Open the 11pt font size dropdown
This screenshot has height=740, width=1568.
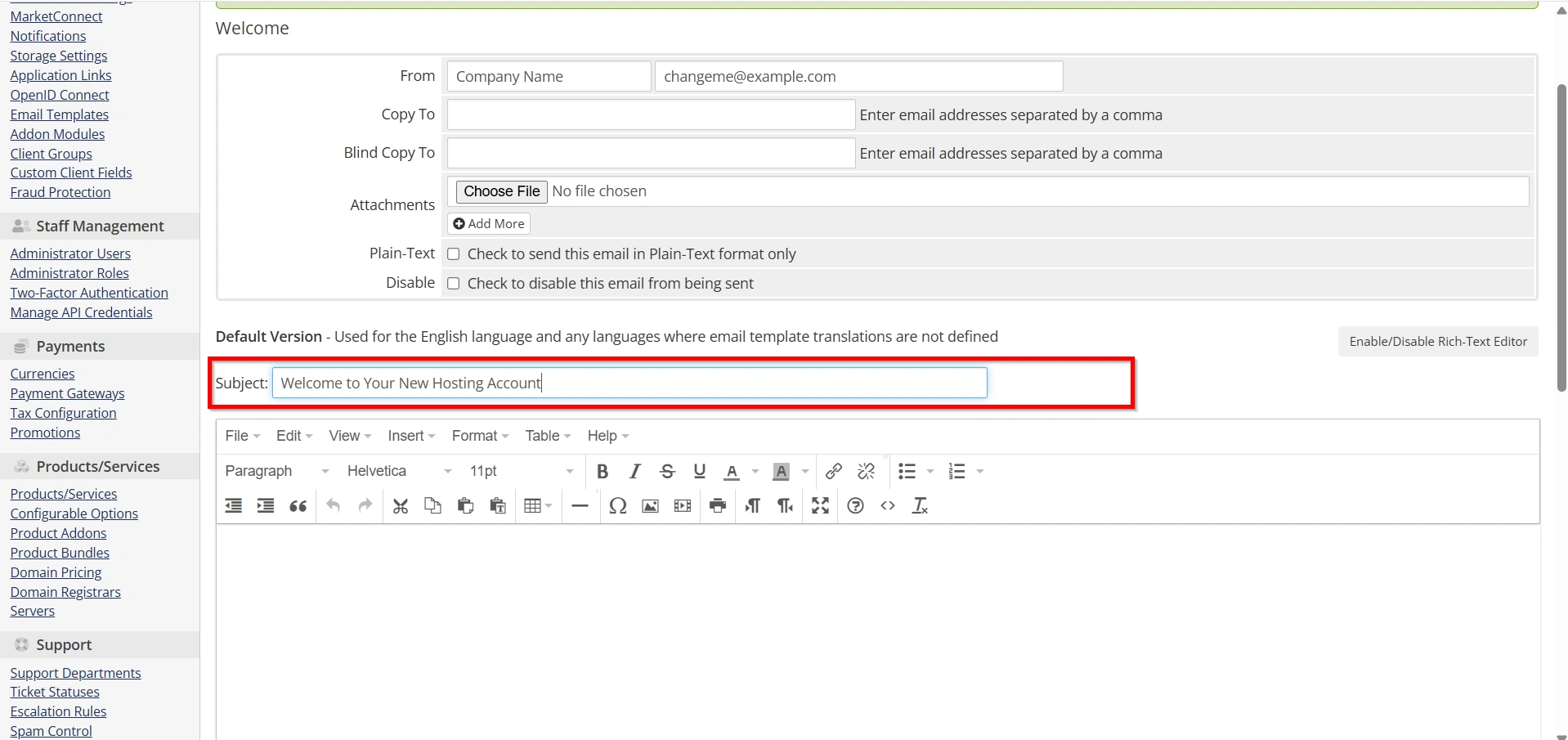click(522, 471)
